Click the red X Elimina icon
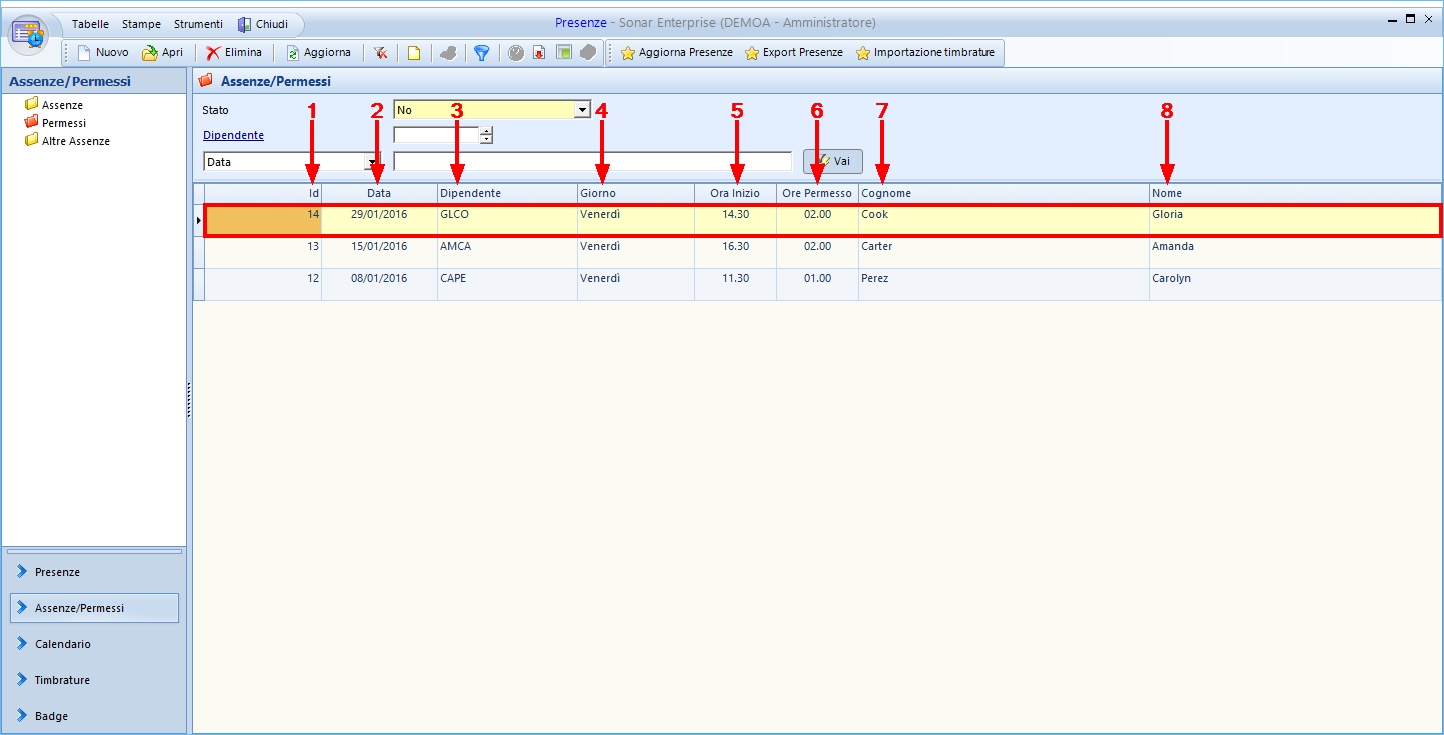Image resolution: width=1444 pixels, height=735 pixels. click(x=213, y=53)
